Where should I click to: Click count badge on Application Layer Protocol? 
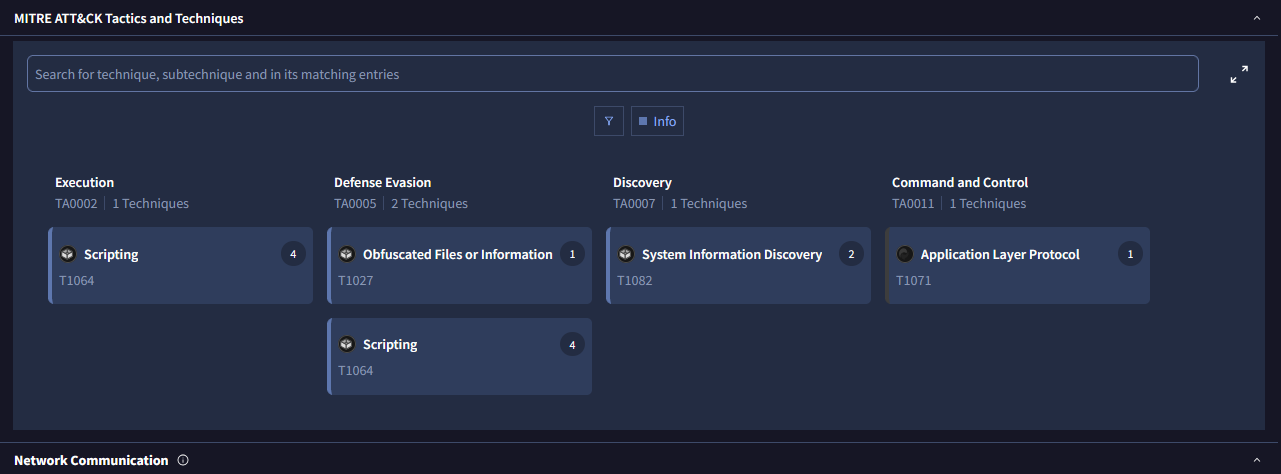pos(1130,254)
